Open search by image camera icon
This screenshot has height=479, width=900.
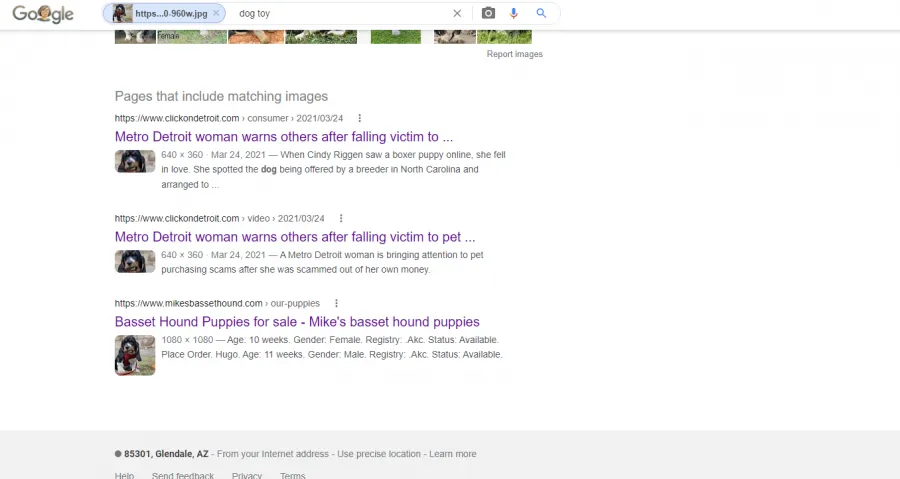[488, 13]
